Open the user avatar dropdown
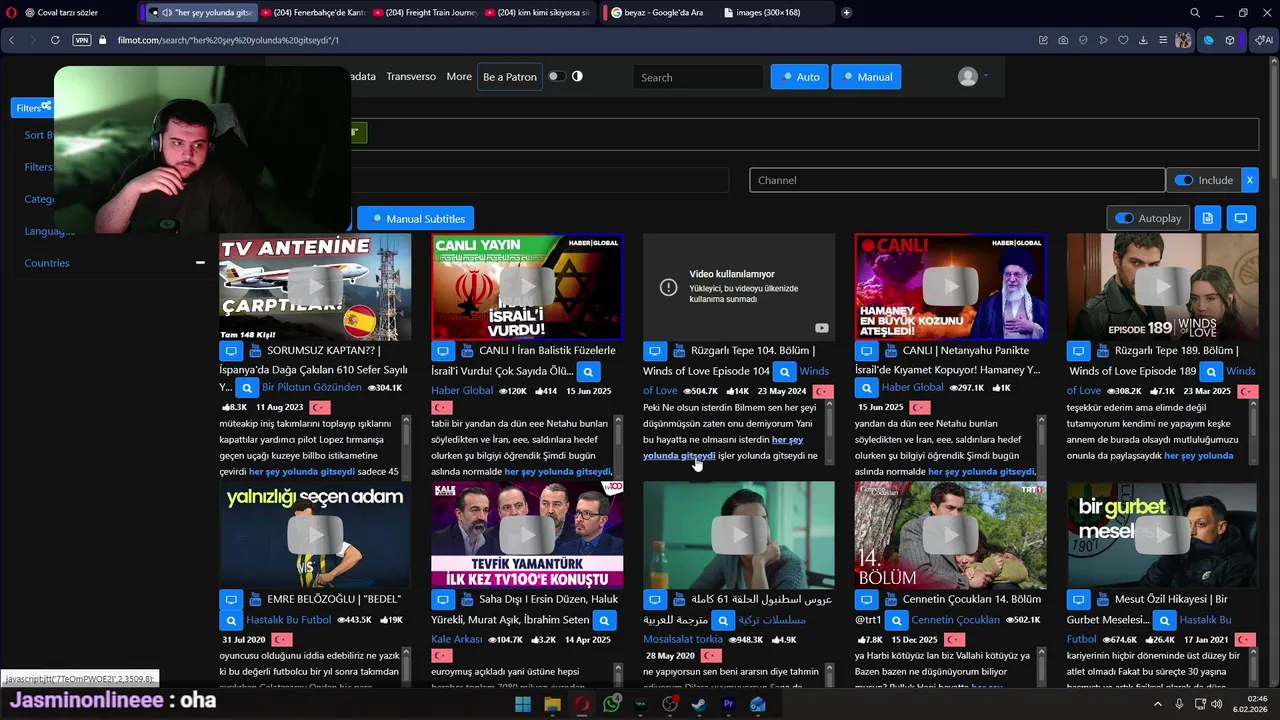This screenshot has width=1280, height=720. (972, 77)
